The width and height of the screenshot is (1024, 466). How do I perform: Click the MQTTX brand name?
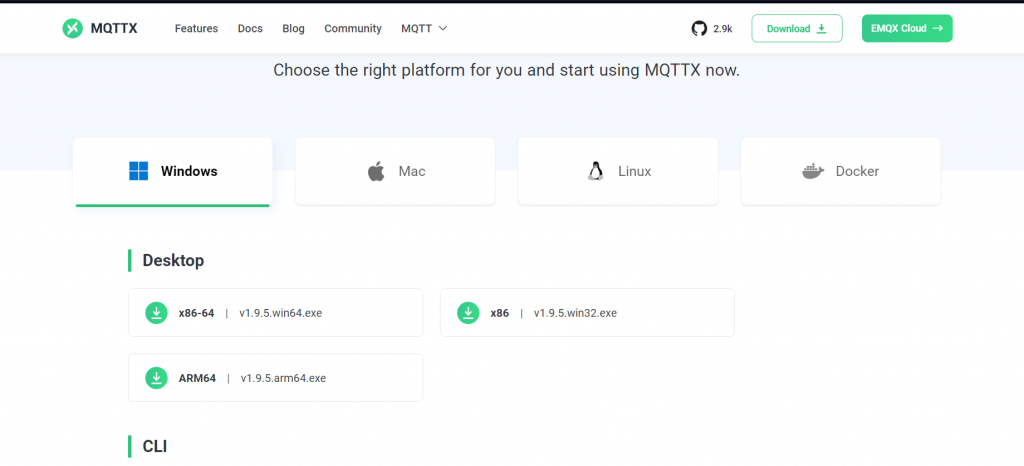point(114,29)
